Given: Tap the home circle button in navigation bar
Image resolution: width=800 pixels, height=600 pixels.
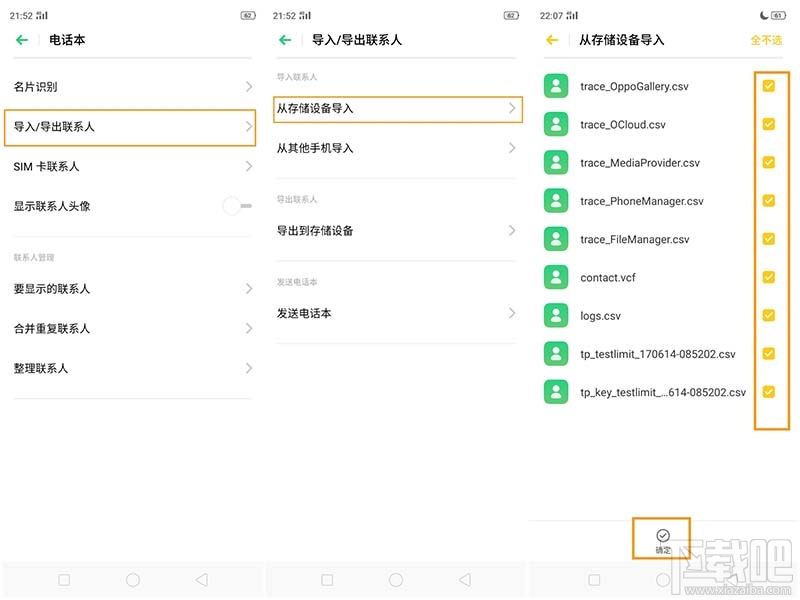Looking at the screenshot, I should click(x=132, y=578).
